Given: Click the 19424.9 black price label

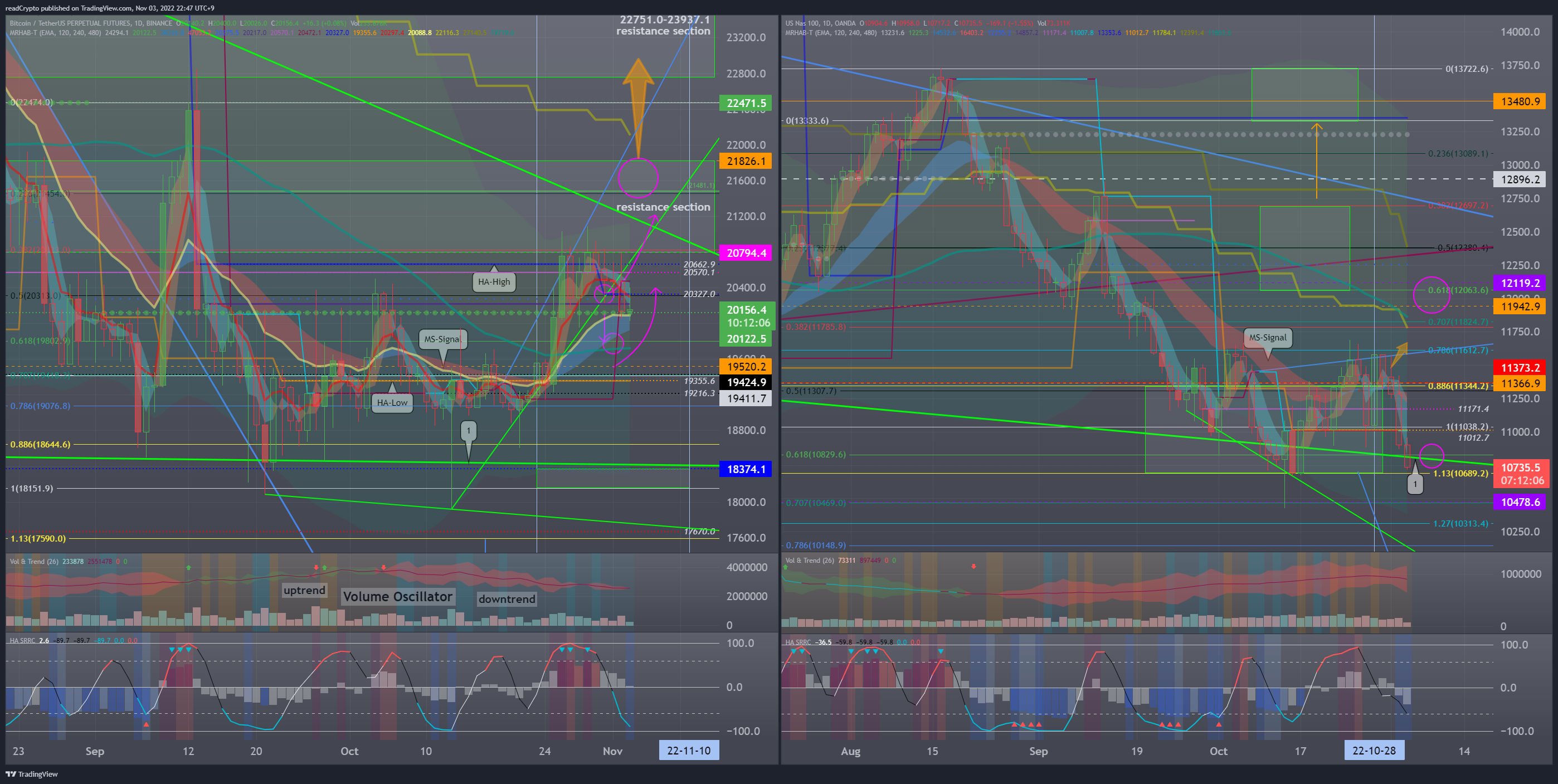Looking at the screenshot, I should [x=746, y=382].
